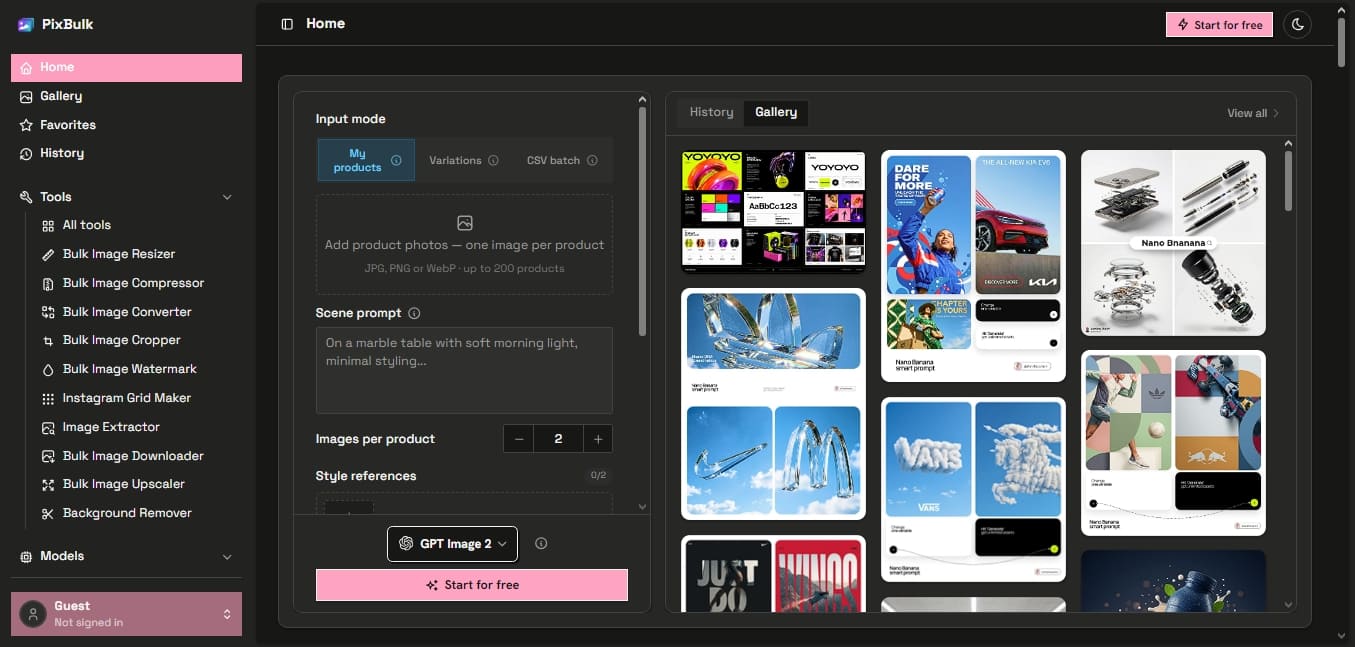Click the Bulk Image Upscaler icon
Viewport: 1355px width, 647px height.
tap(48, 485)
